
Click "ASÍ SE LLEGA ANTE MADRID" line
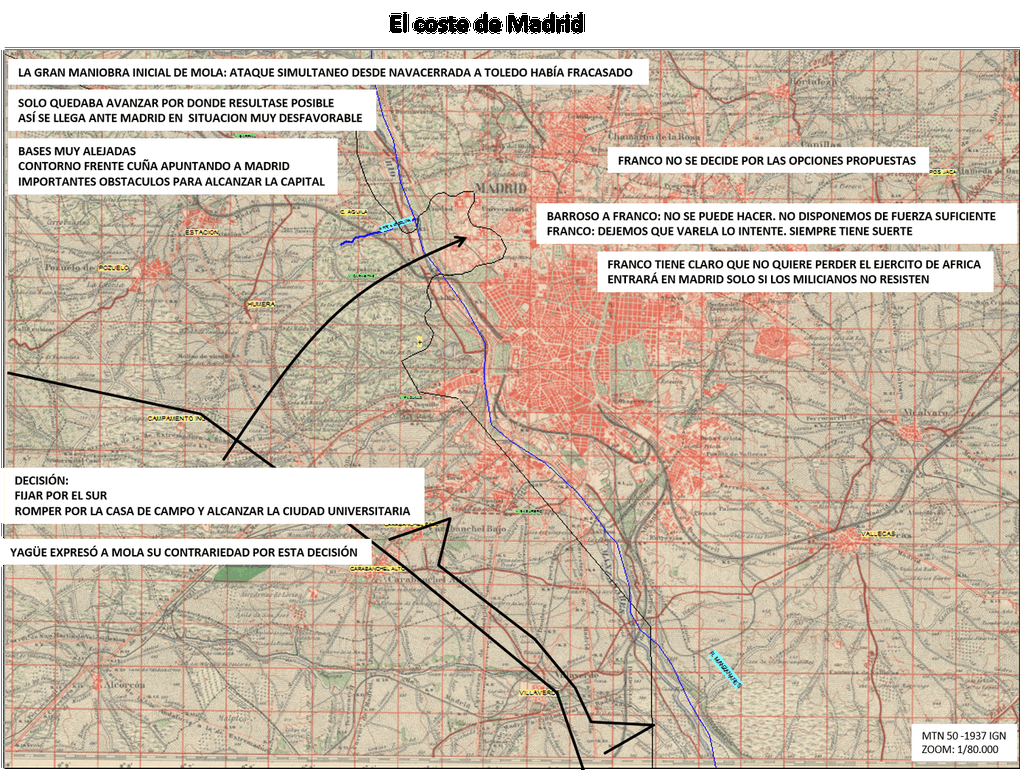click(x=190, y=118)
